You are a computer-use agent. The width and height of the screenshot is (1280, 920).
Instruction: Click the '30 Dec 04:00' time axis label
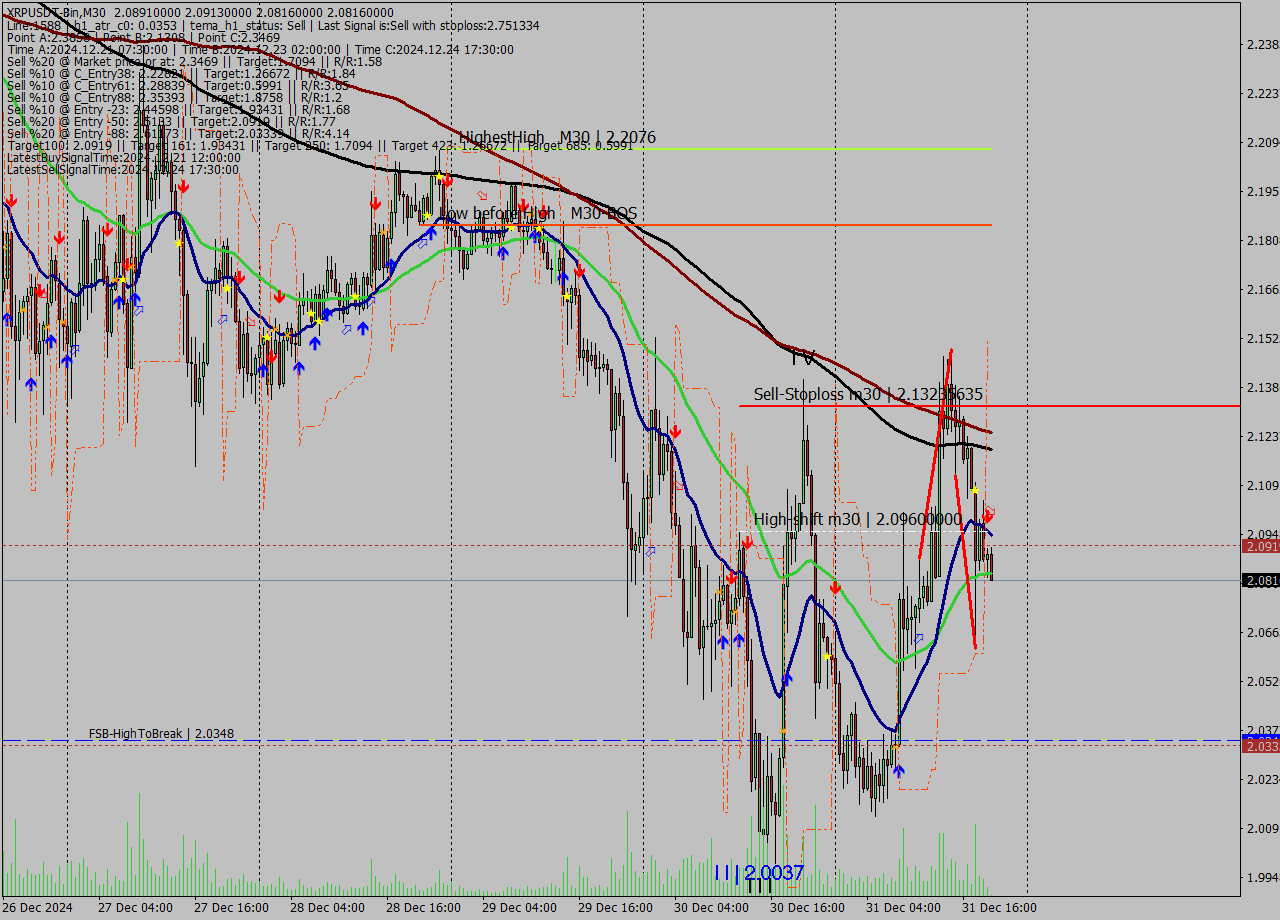tap(711, 908)
